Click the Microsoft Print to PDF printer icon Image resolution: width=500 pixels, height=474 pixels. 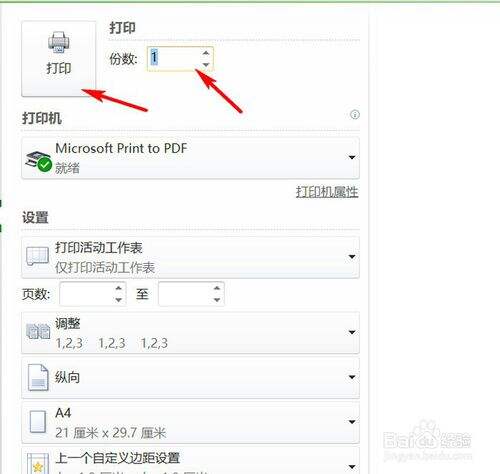pos(39,161)
